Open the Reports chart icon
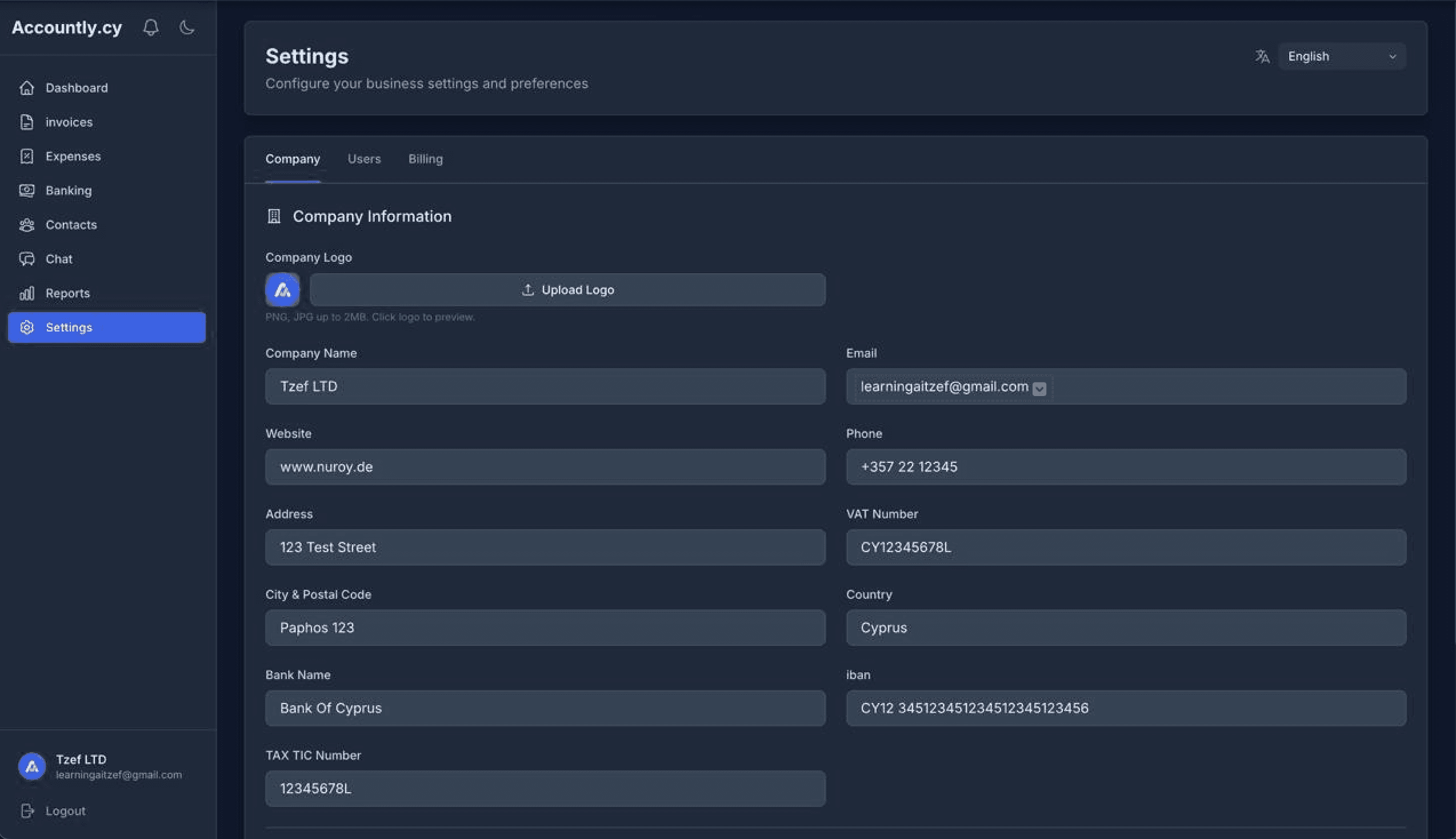Screen dimensions: 1456x839 coord(26,293)
